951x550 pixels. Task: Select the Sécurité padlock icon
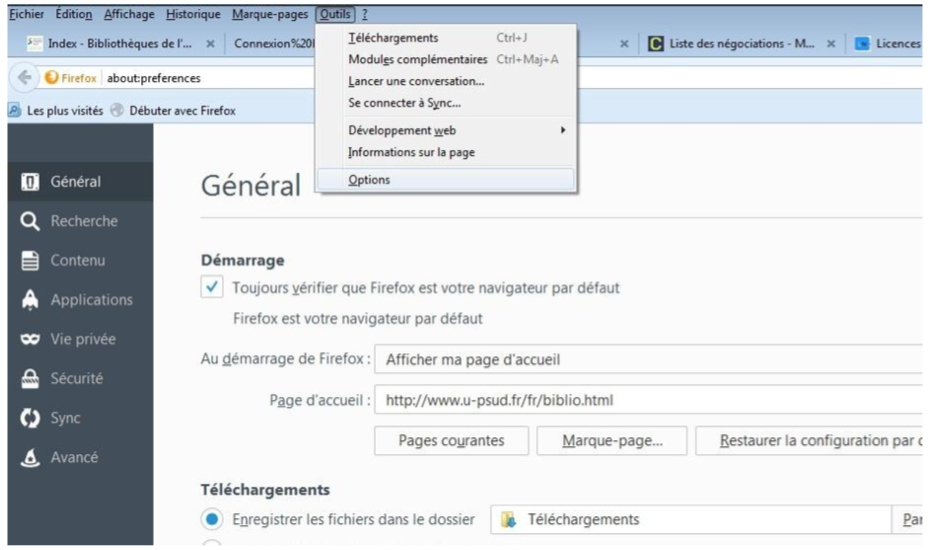tap(30, 378)
